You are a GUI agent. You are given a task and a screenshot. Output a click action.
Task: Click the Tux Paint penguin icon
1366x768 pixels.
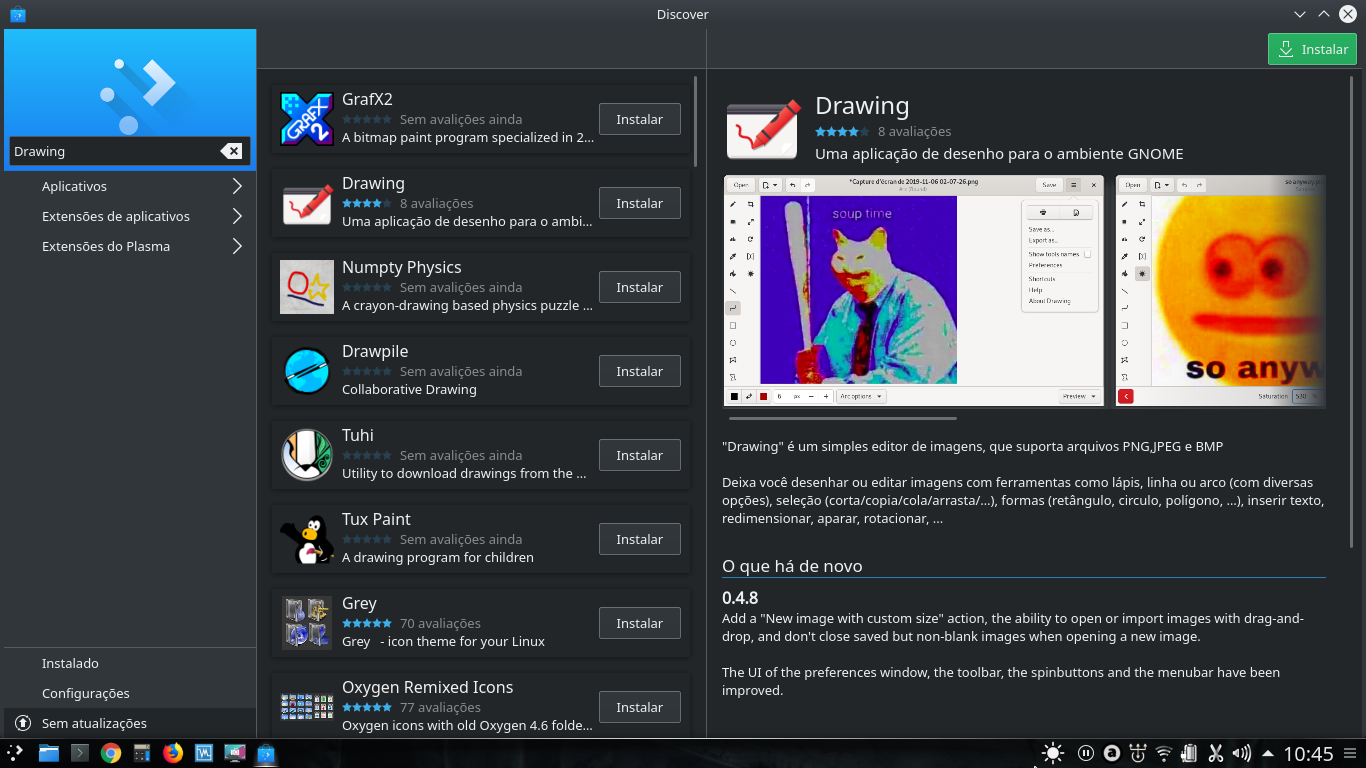(x=306, y=537)
